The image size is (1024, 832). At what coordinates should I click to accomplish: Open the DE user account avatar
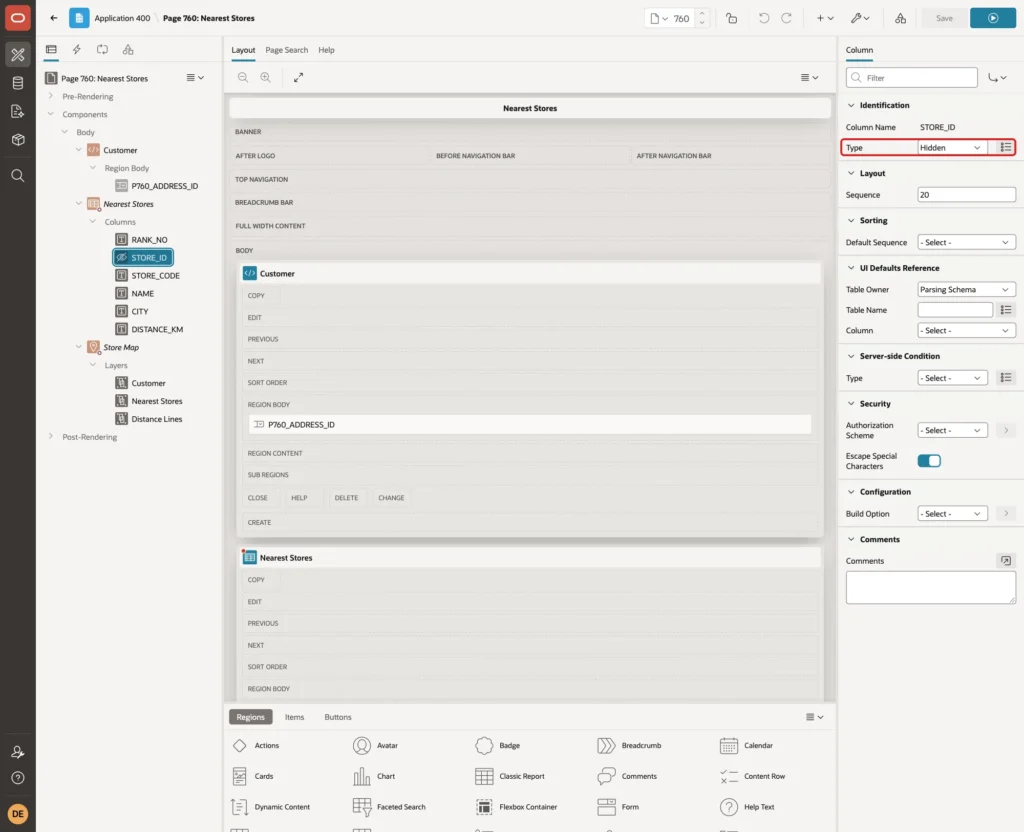coord(18,814)
